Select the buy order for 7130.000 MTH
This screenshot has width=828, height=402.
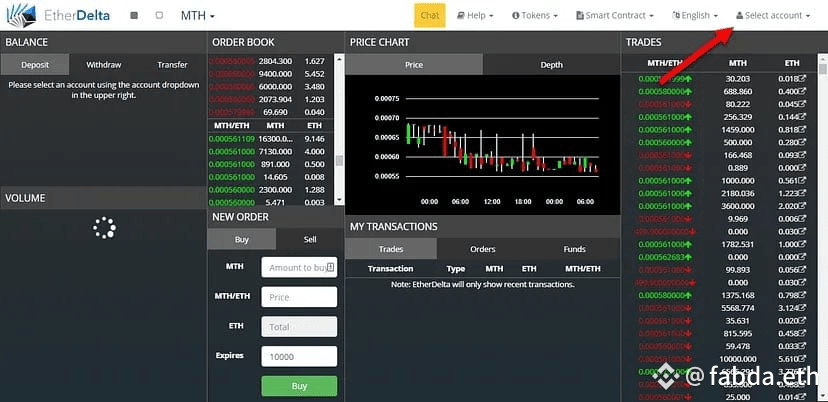point(271,152)
